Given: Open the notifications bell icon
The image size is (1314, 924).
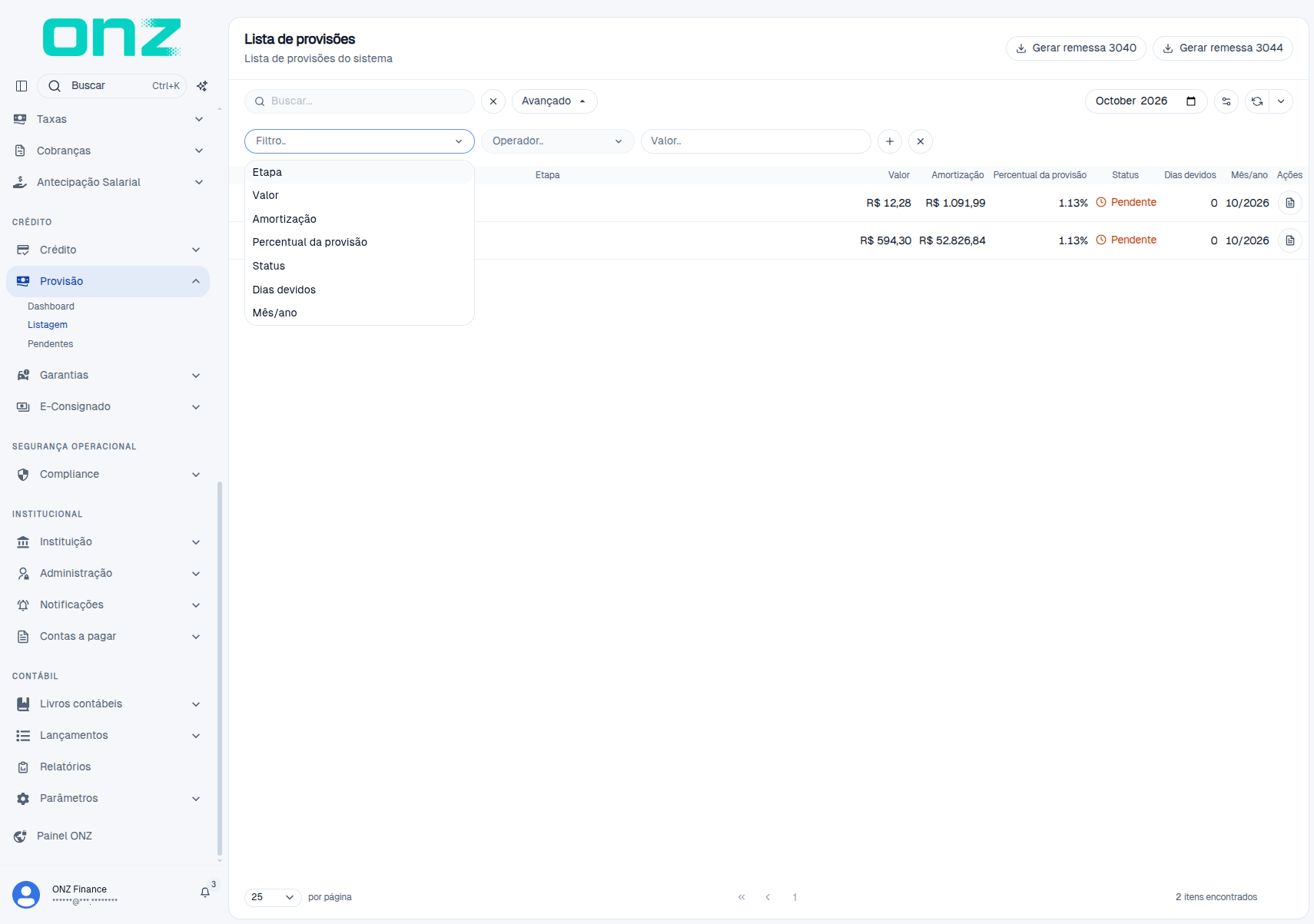Looking at the screenshot, I should click(x=205, y=893).
